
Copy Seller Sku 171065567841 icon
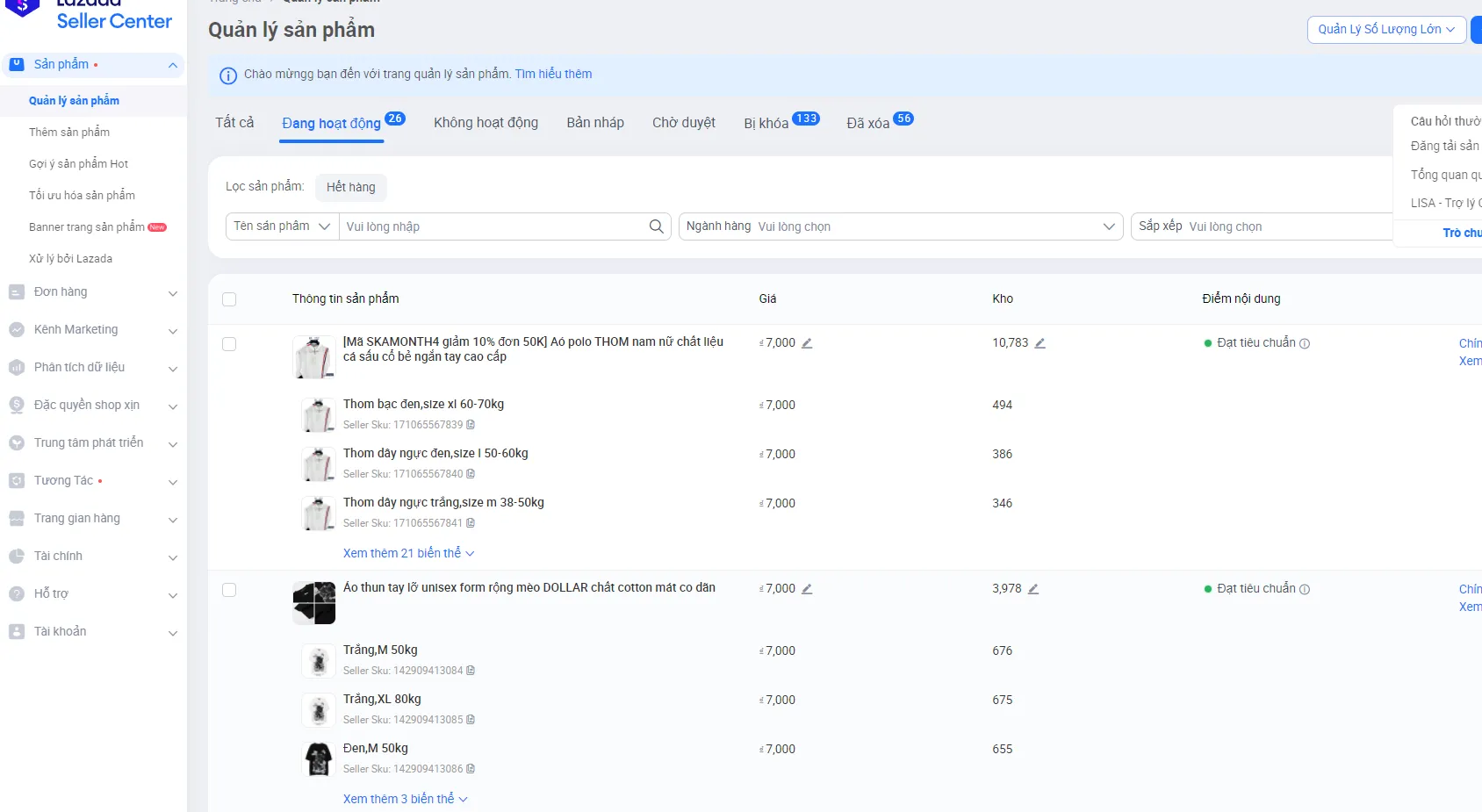(471, 523)
